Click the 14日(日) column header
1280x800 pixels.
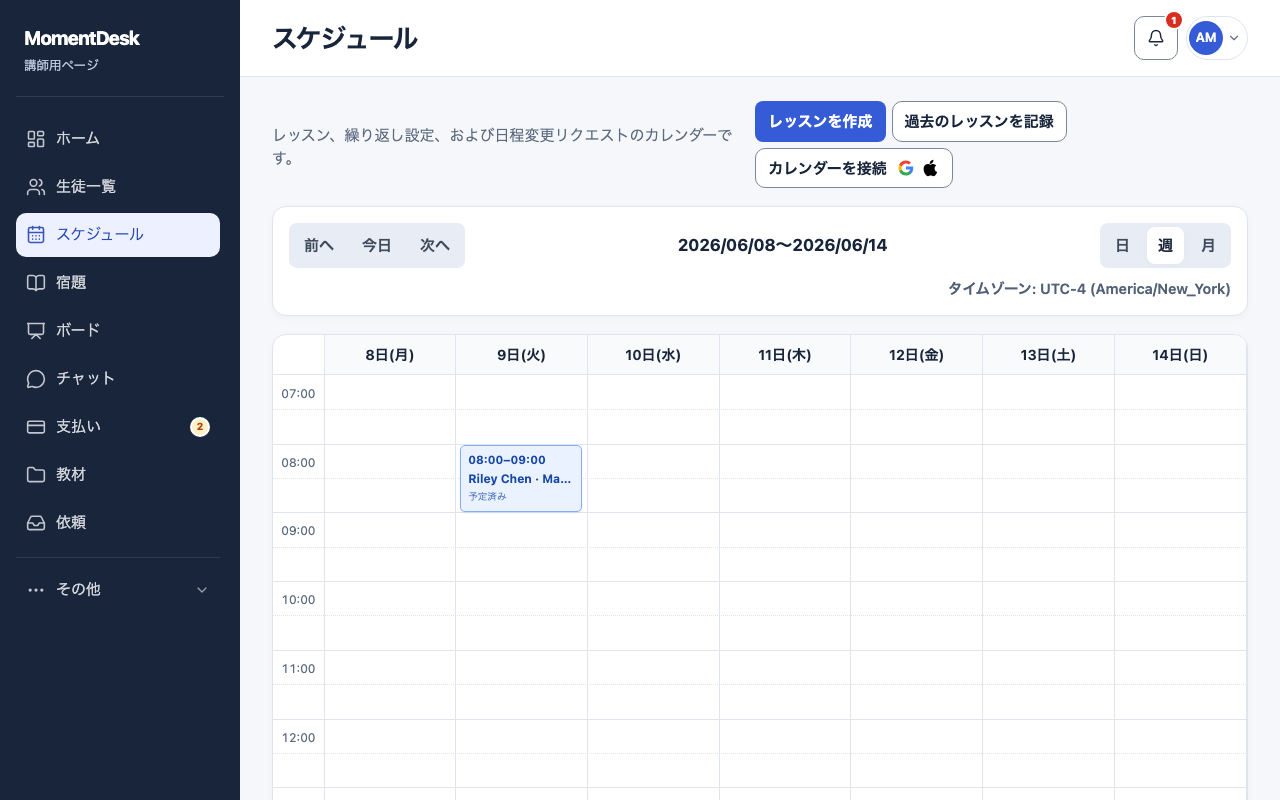(1180, 355)
